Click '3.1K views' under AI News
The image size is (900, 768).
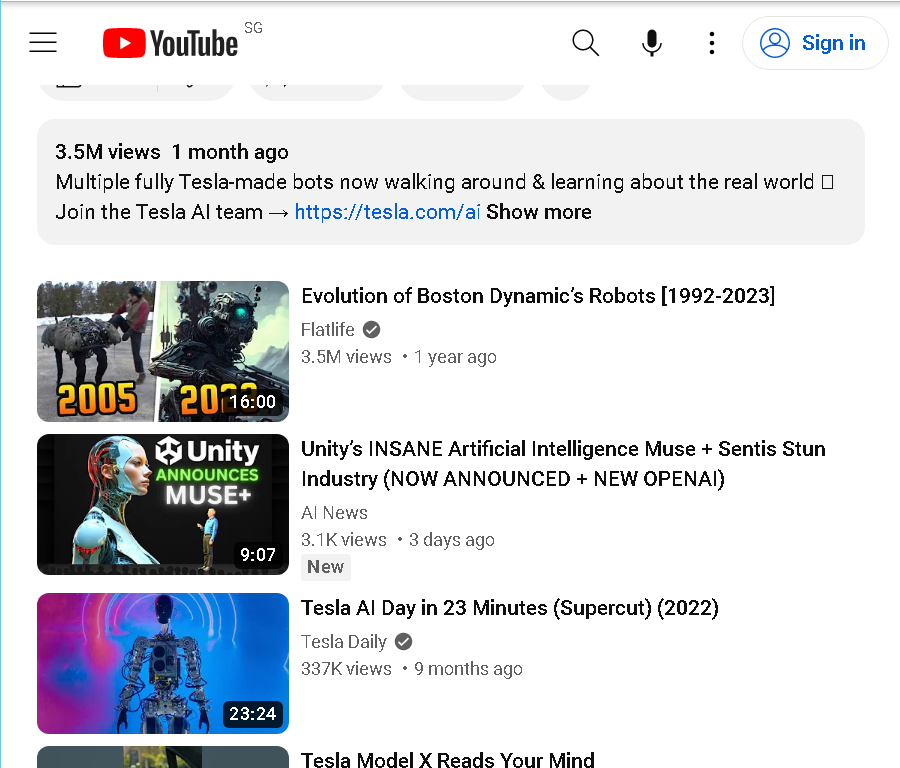point(344,540)
